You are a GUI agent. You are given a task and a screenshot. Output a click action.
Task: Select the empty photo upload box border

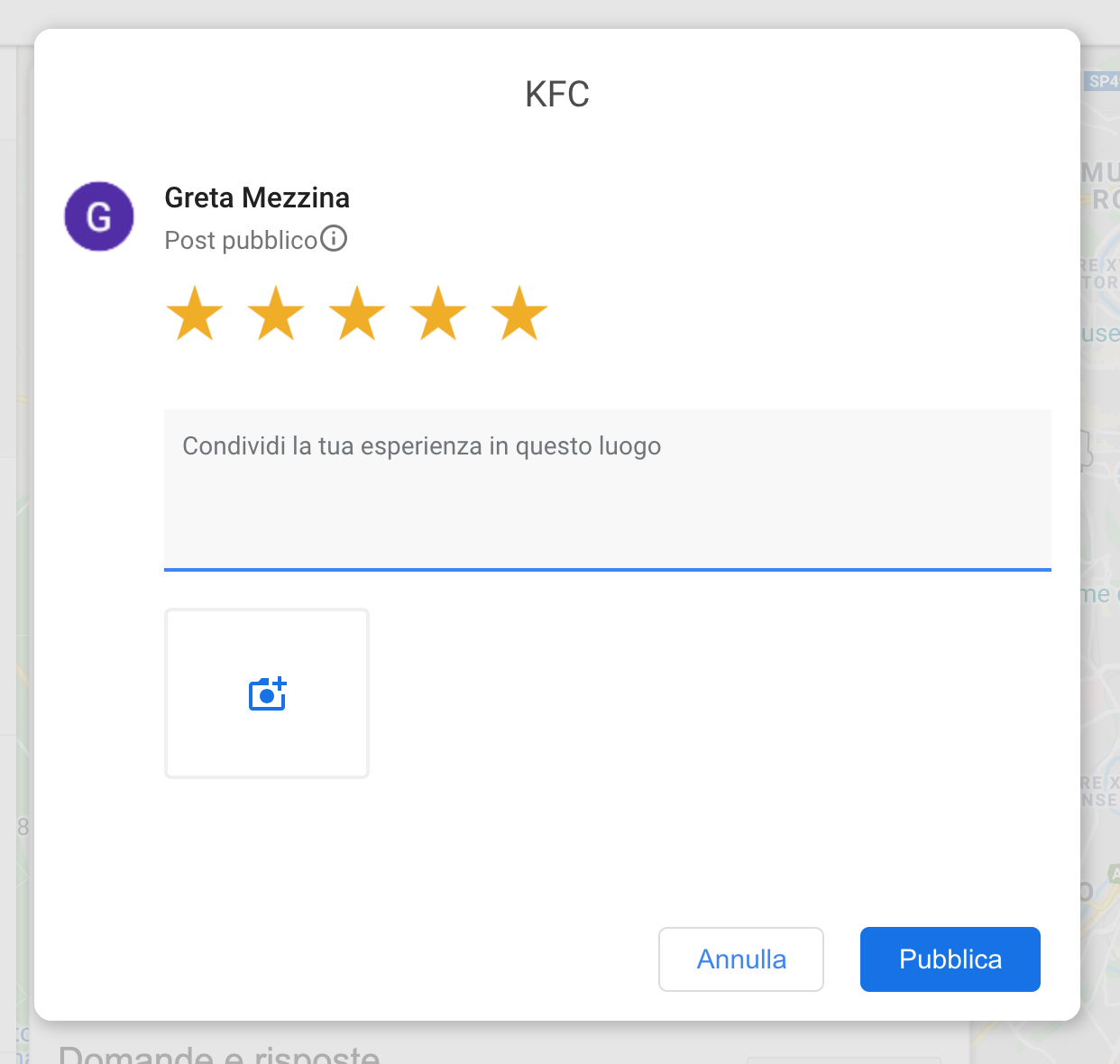pos(267,693)
